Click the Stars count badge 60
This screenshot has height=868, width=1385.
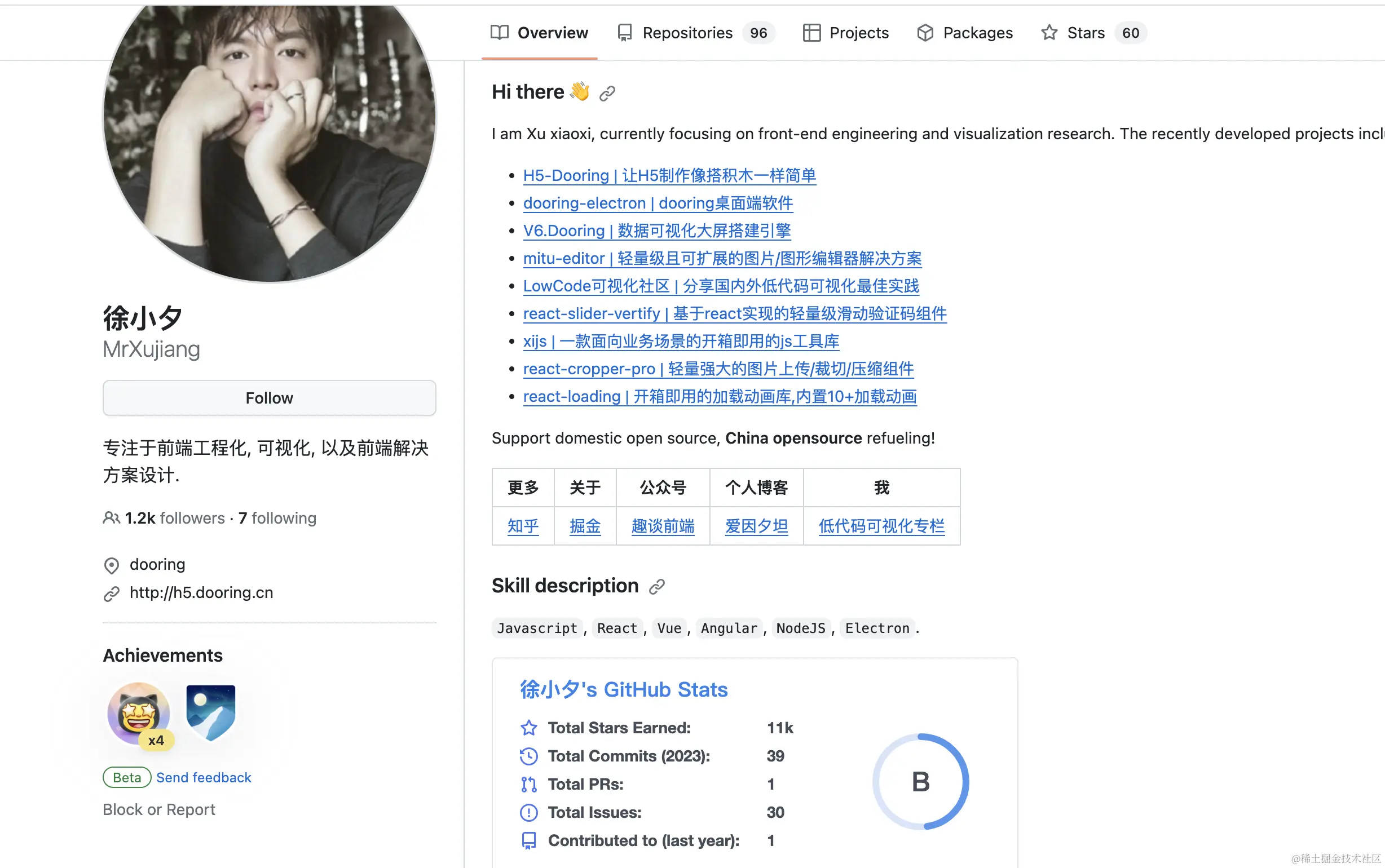pyautogui.click(x=1131, y=33)
